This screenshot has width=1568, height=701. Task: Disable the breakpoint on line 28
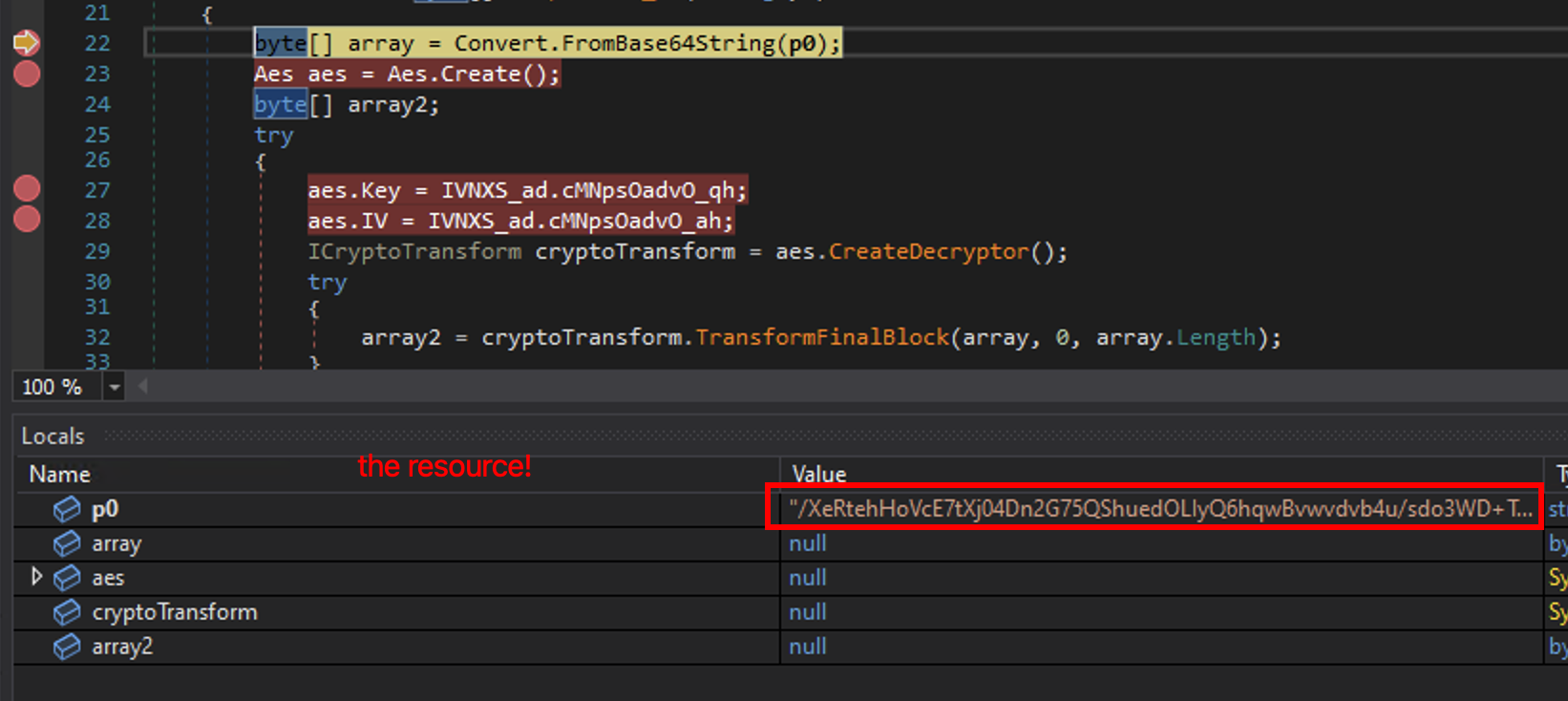pos(27,220)
